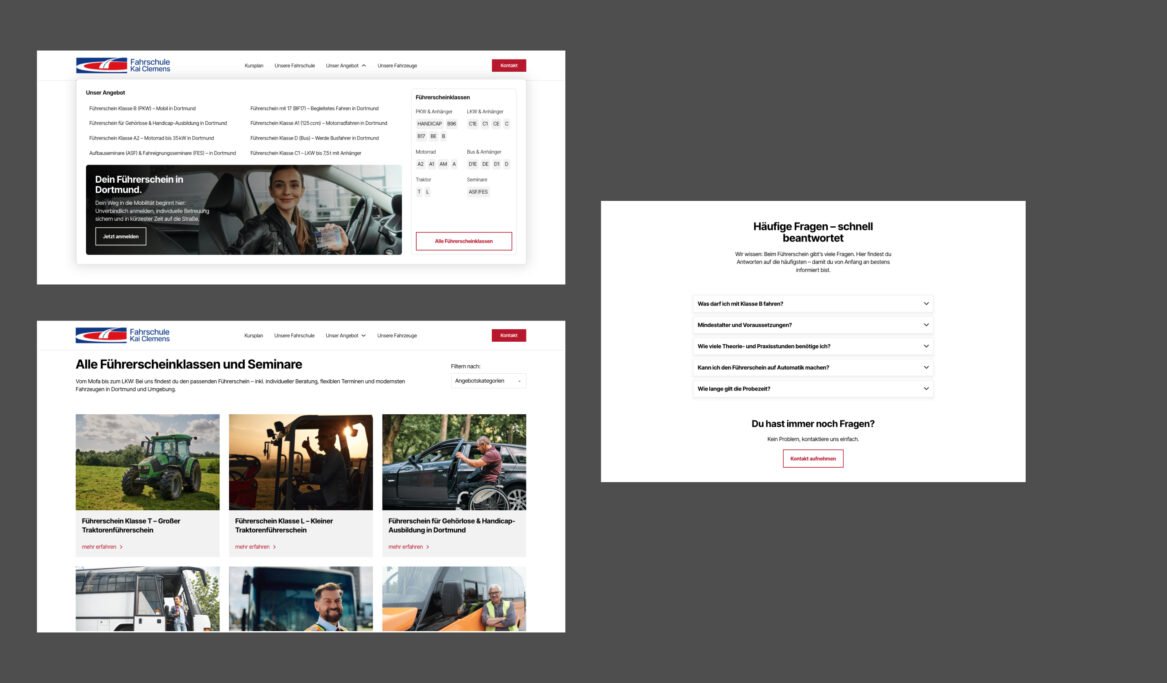
Task: Expand 'Wie viele Theorie- und Praxisstunden benötige ich?'
Action: (x=812, y=346)
